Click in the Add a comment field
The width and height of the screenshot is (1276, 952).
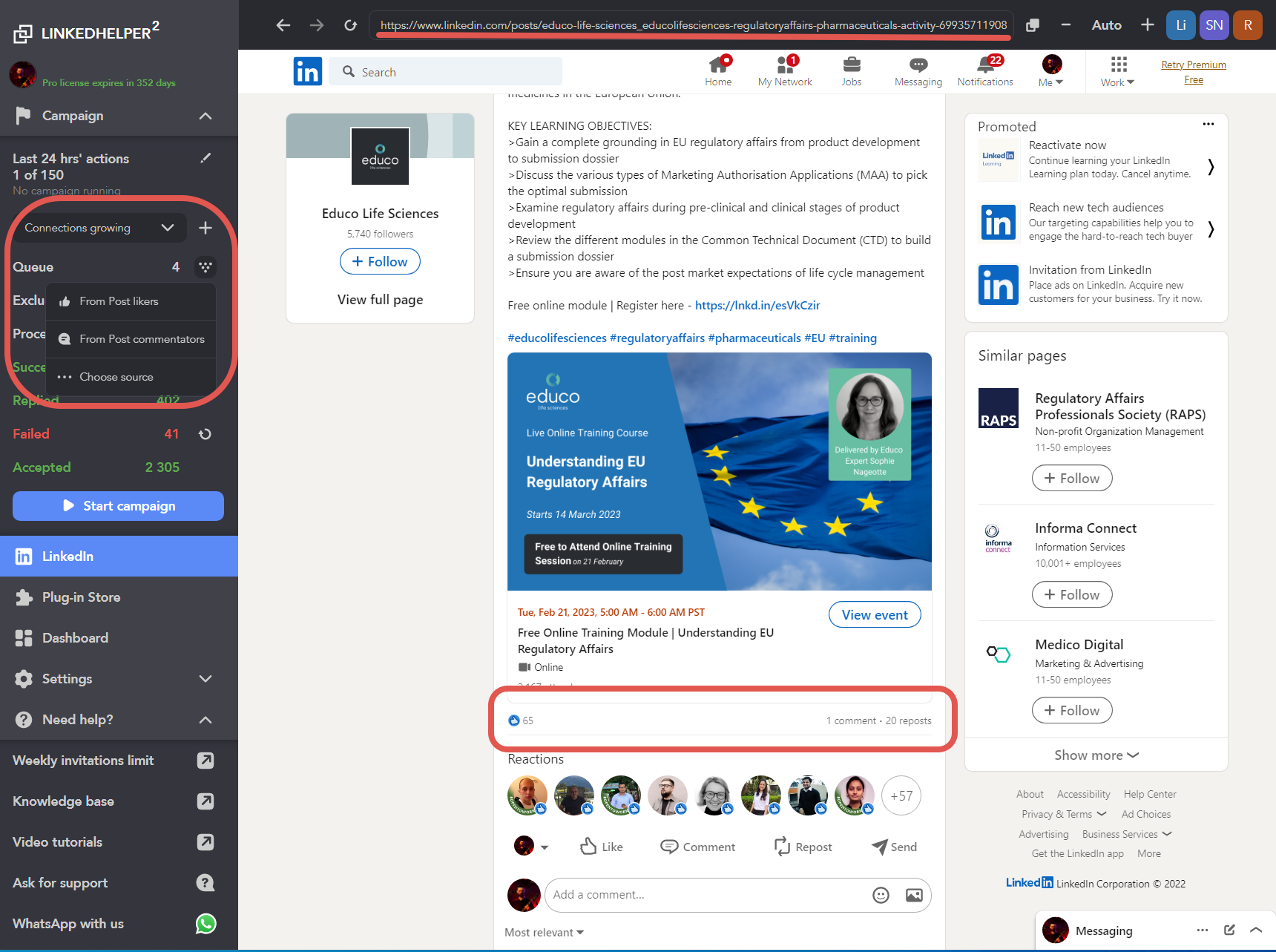tap(705, 895)
